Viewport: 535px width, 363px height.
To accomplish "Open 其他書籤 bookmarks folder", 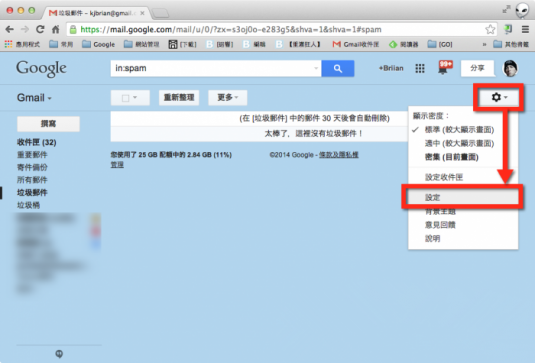I will click(x=511, y=44).
